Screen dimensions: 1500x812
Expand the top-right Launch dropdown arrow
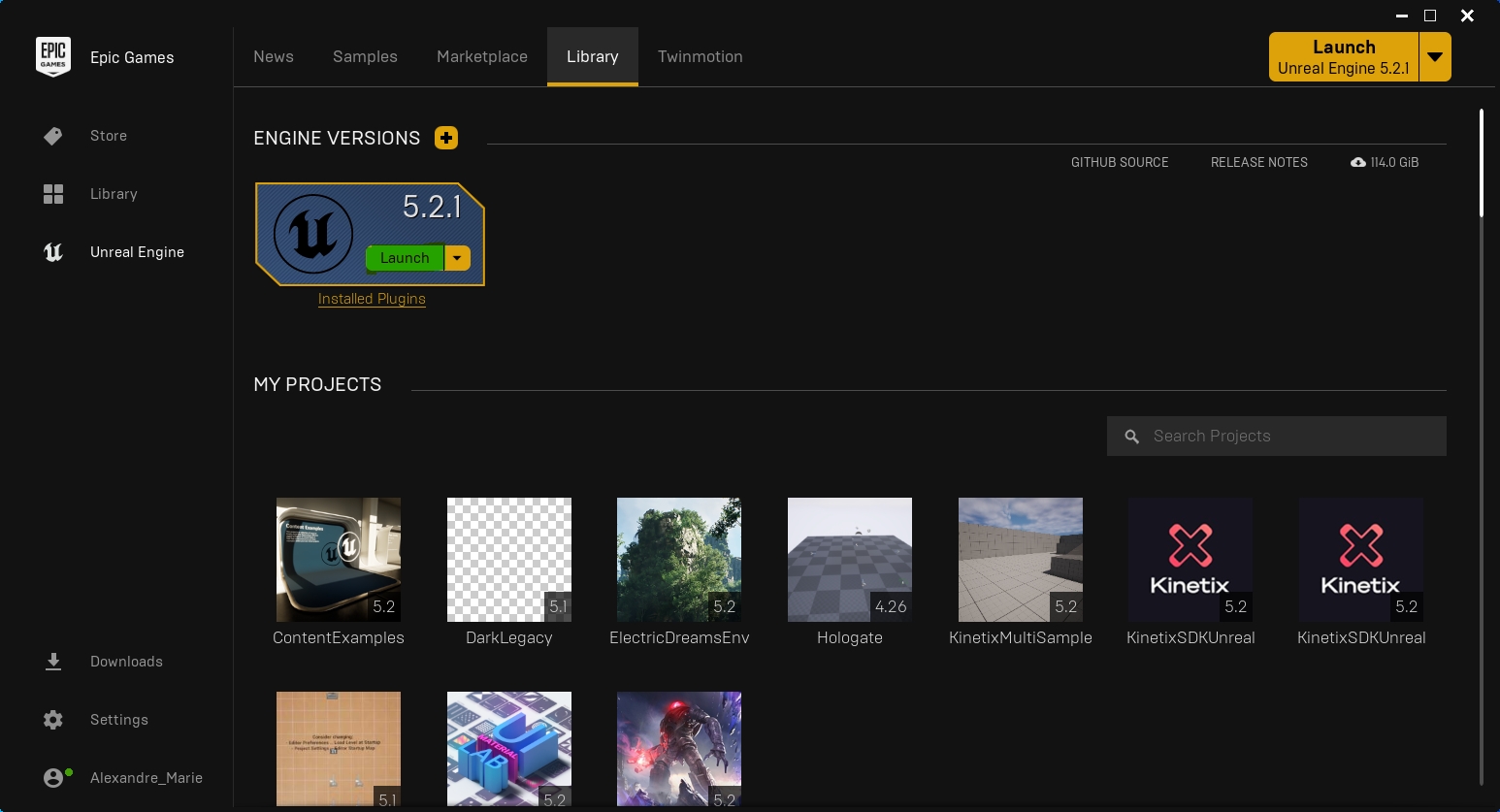pos(1435,57)
